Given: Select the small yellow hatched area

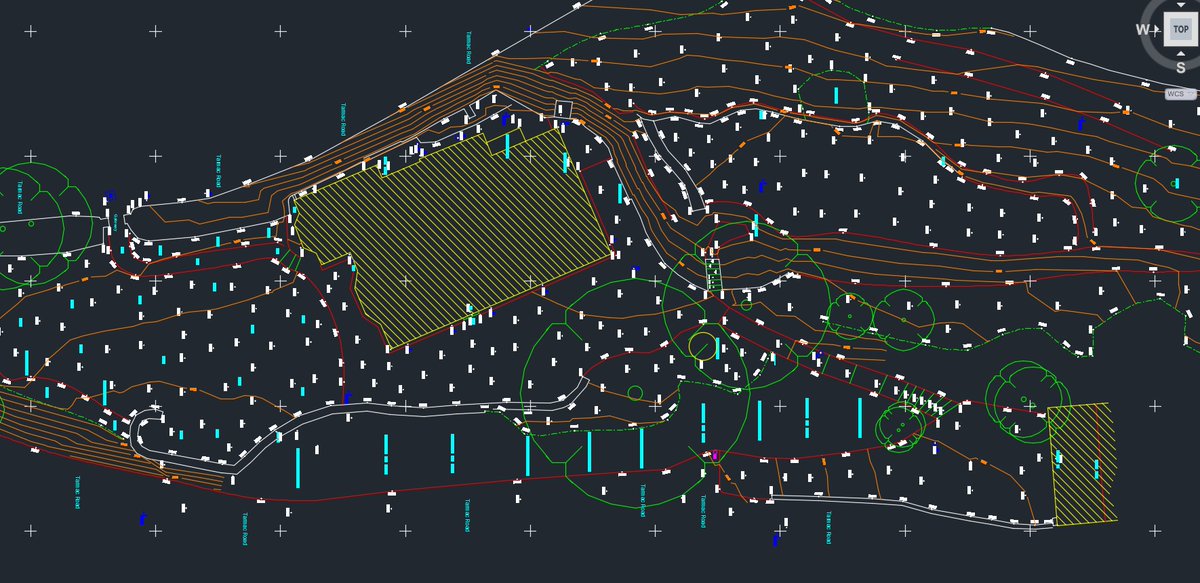Looking at the screenshot, I should (1083, 464).
